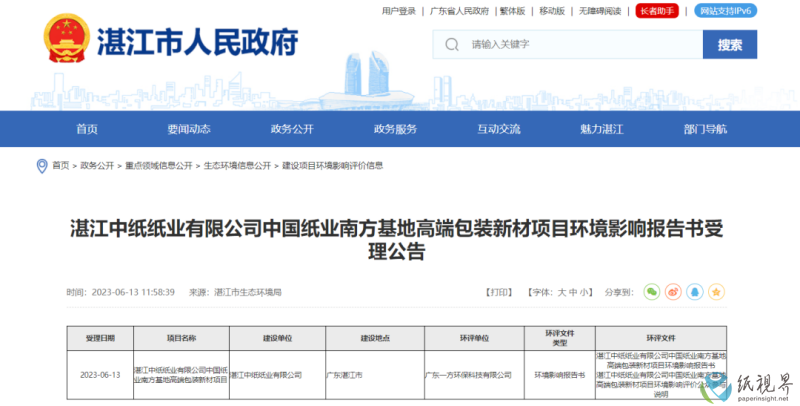Click the 环评文件 column header
The width and height of the screenshot is (800, 406).
(661, 338)
